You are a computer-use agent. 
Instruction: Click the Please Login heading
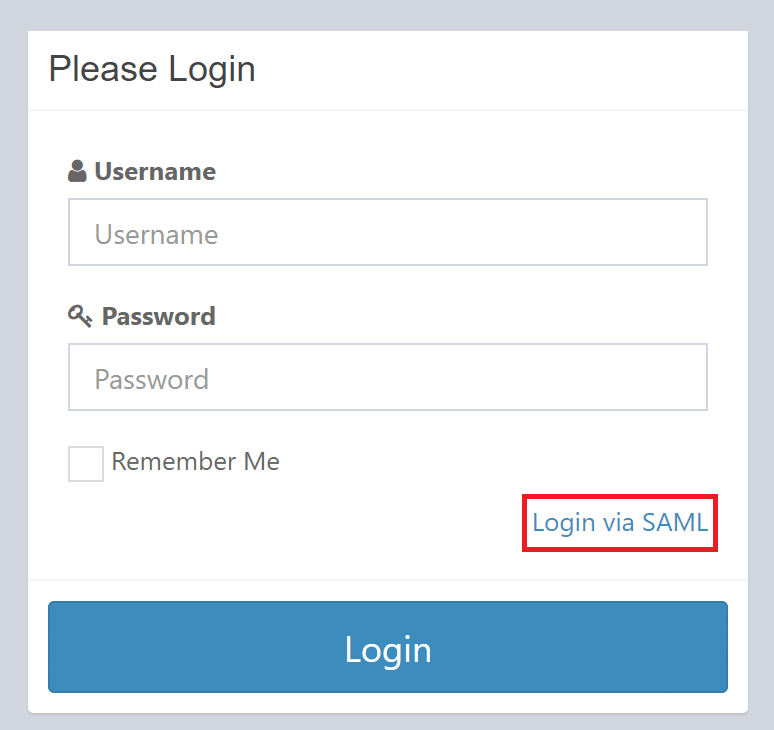coord(152,70)
